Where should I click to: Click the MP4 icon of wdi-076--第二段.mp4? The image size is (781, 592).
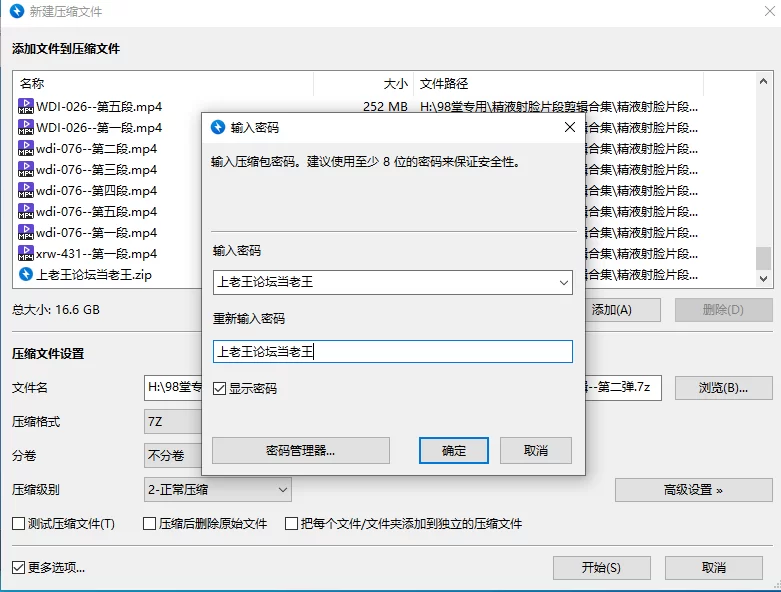pos(25,148)
